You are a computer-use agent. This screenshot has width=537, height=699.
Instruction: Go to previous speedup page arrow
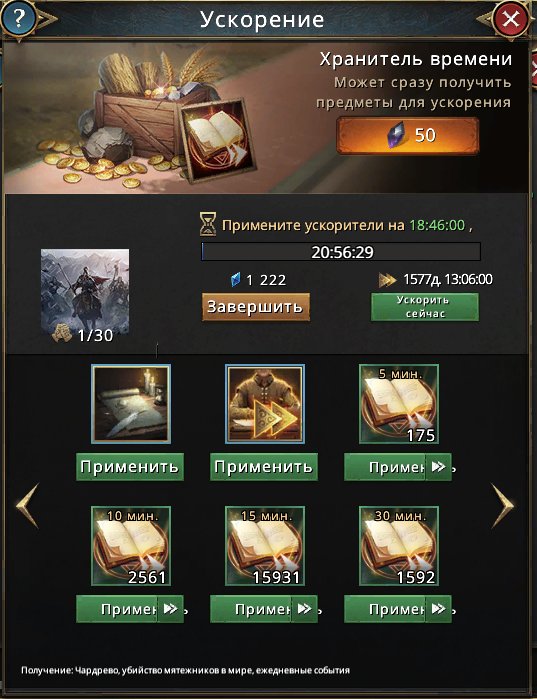point(28,506)
